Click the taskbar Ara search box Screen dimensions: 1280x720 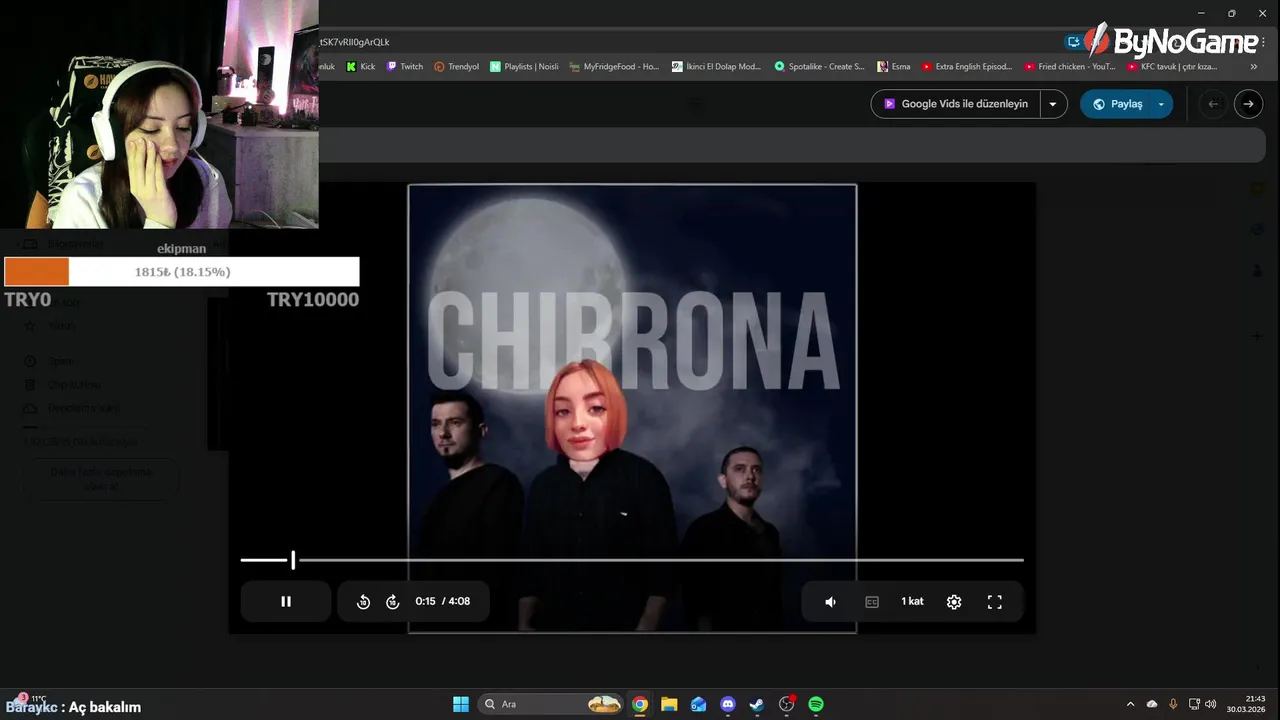tap(551, 704)
